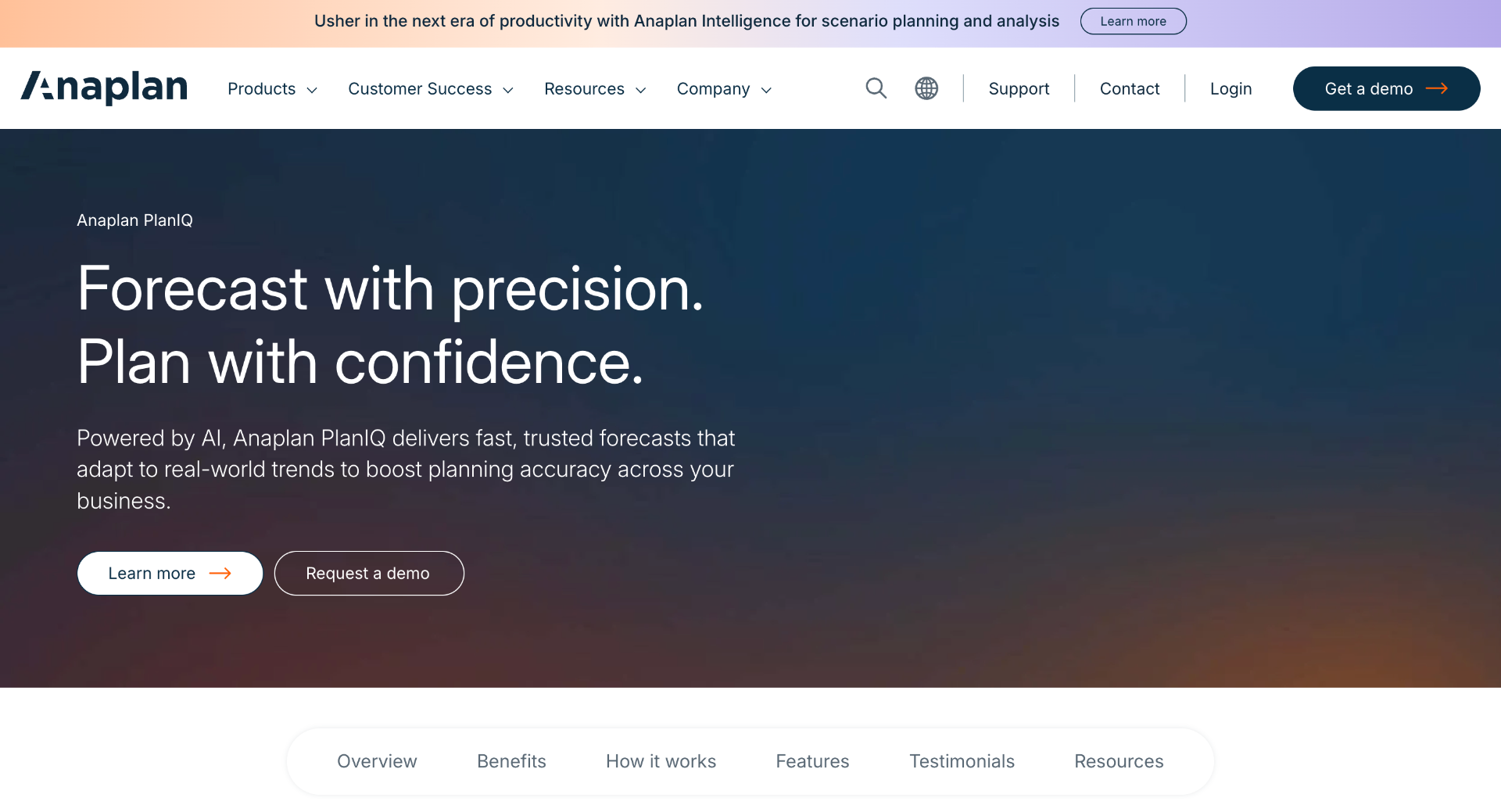
Task: Click the Request a demo button
Action: (369, 574)
